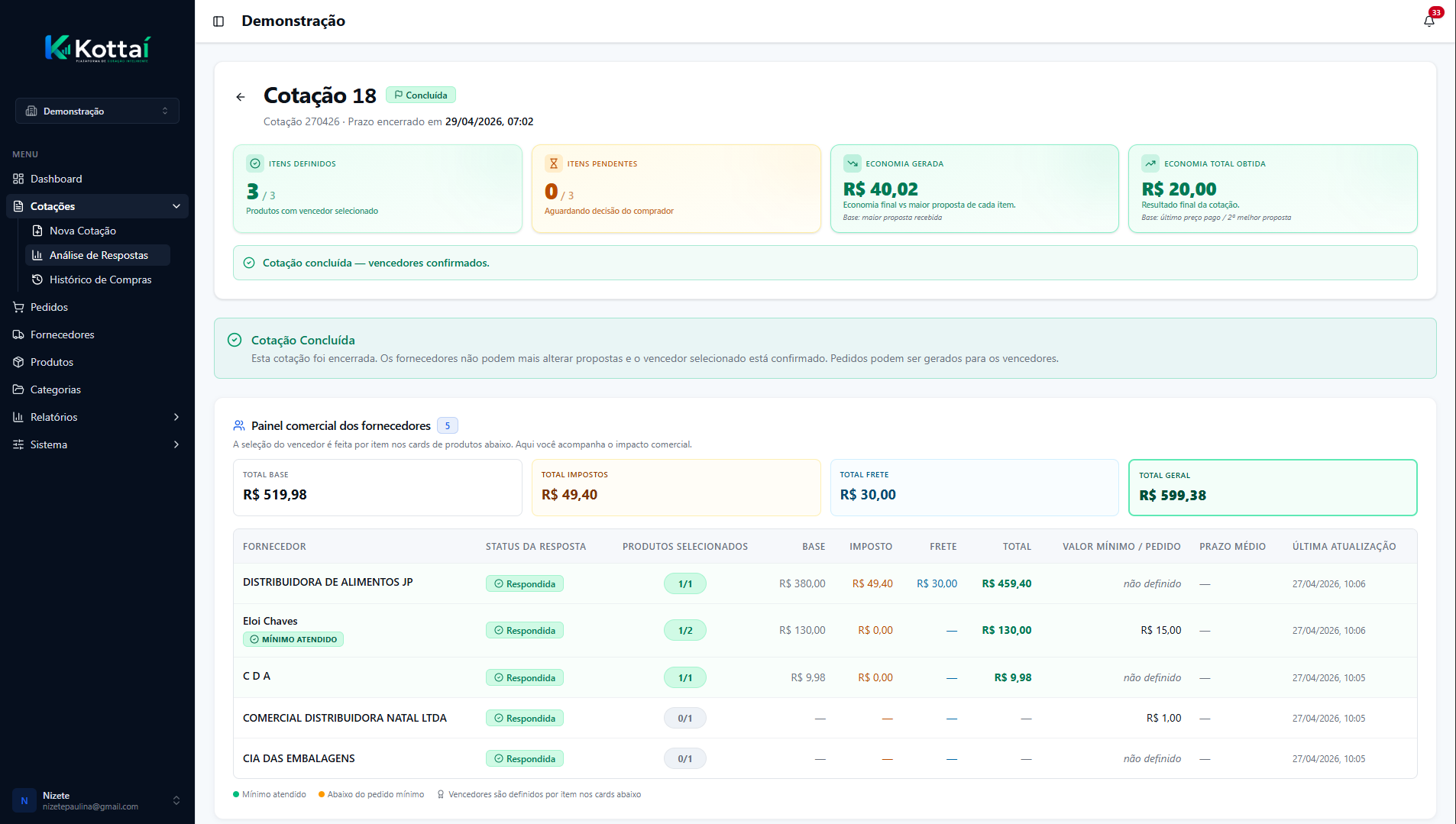The height and width of the screenshot is (824, 1456).
Task: Go to Fornecedores
Action: coord(97,334)
